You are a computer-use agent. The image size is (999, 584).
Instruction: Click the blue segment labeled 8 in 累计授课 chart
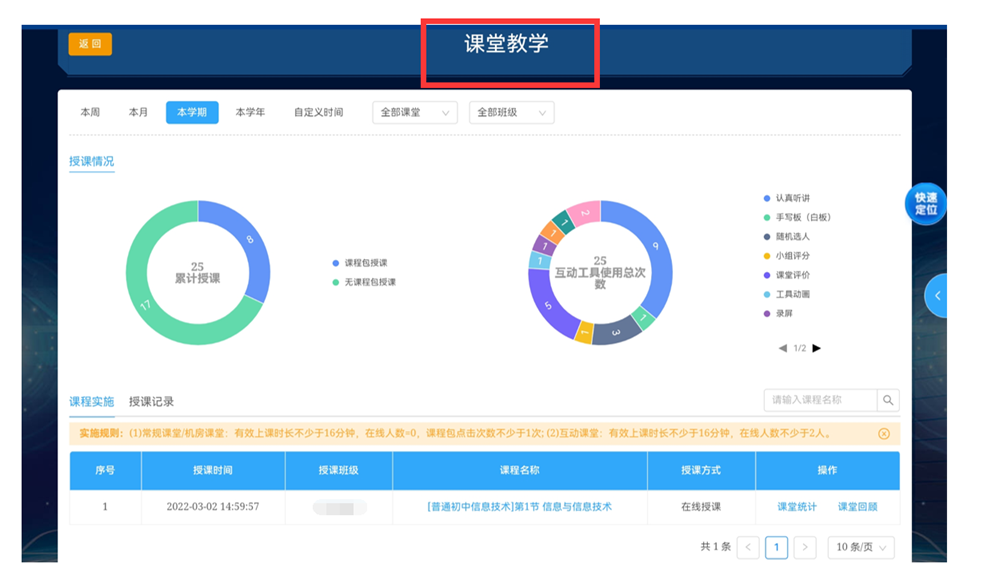click(x=248, y=240)
